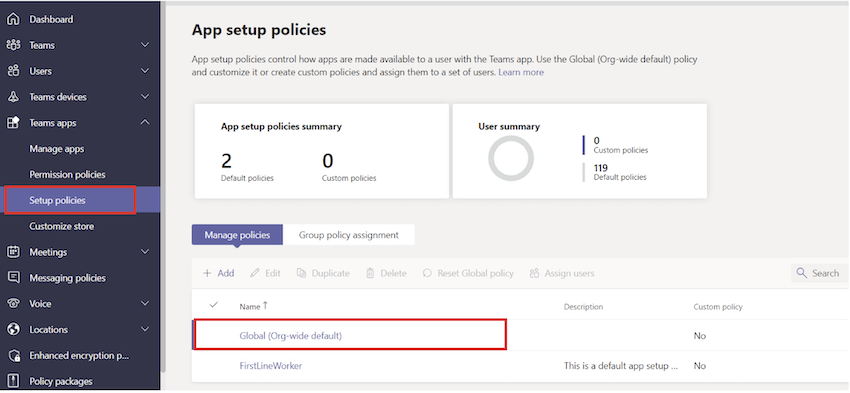Image resolution: width=850 pixels, height=393 pixels.
Task: Expand the Meetings menu chevron
Action: pyautogui.click(x=145, y=252)
